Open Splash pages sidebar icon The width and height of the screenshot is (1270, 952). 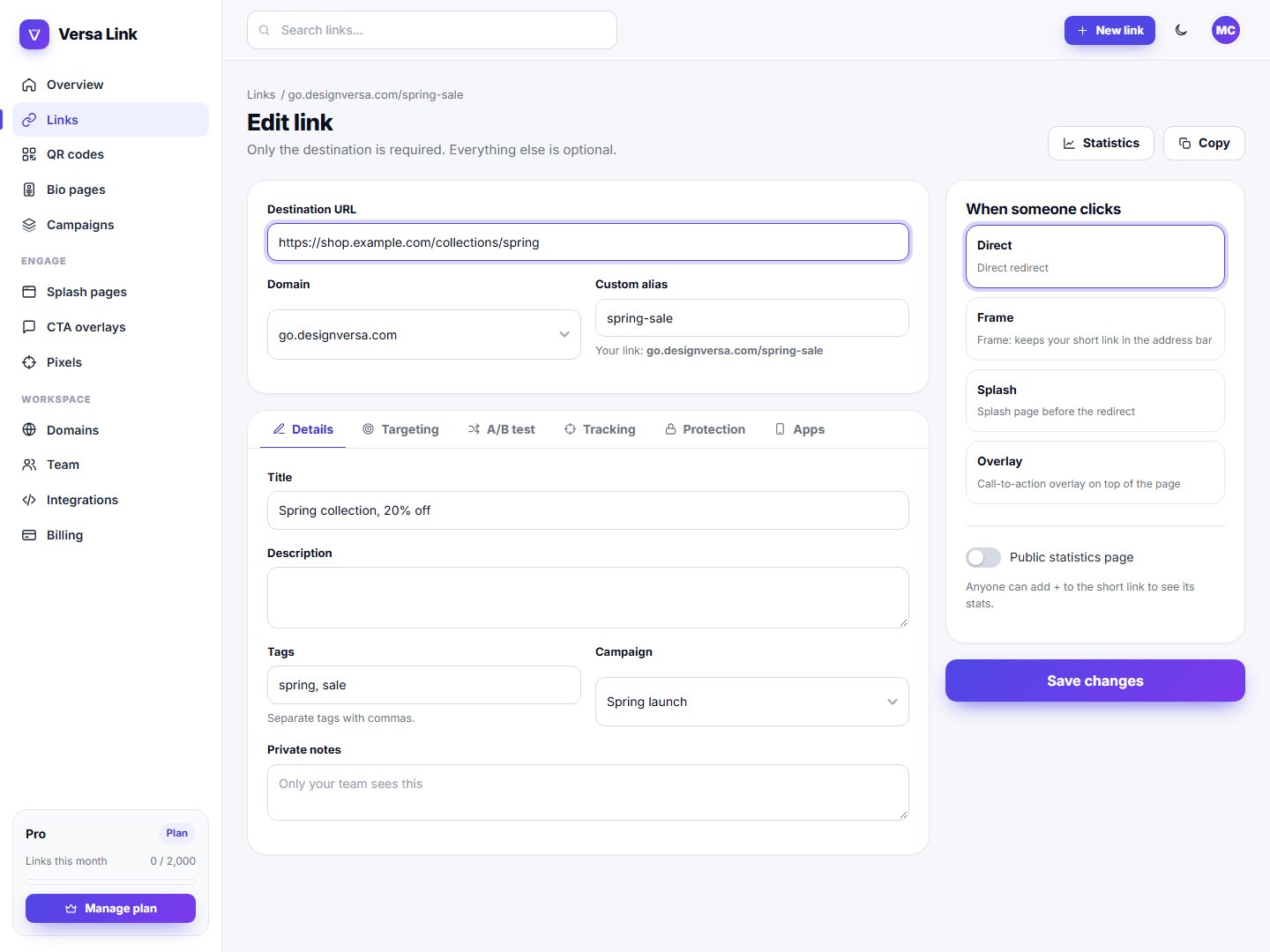point(29,292)
